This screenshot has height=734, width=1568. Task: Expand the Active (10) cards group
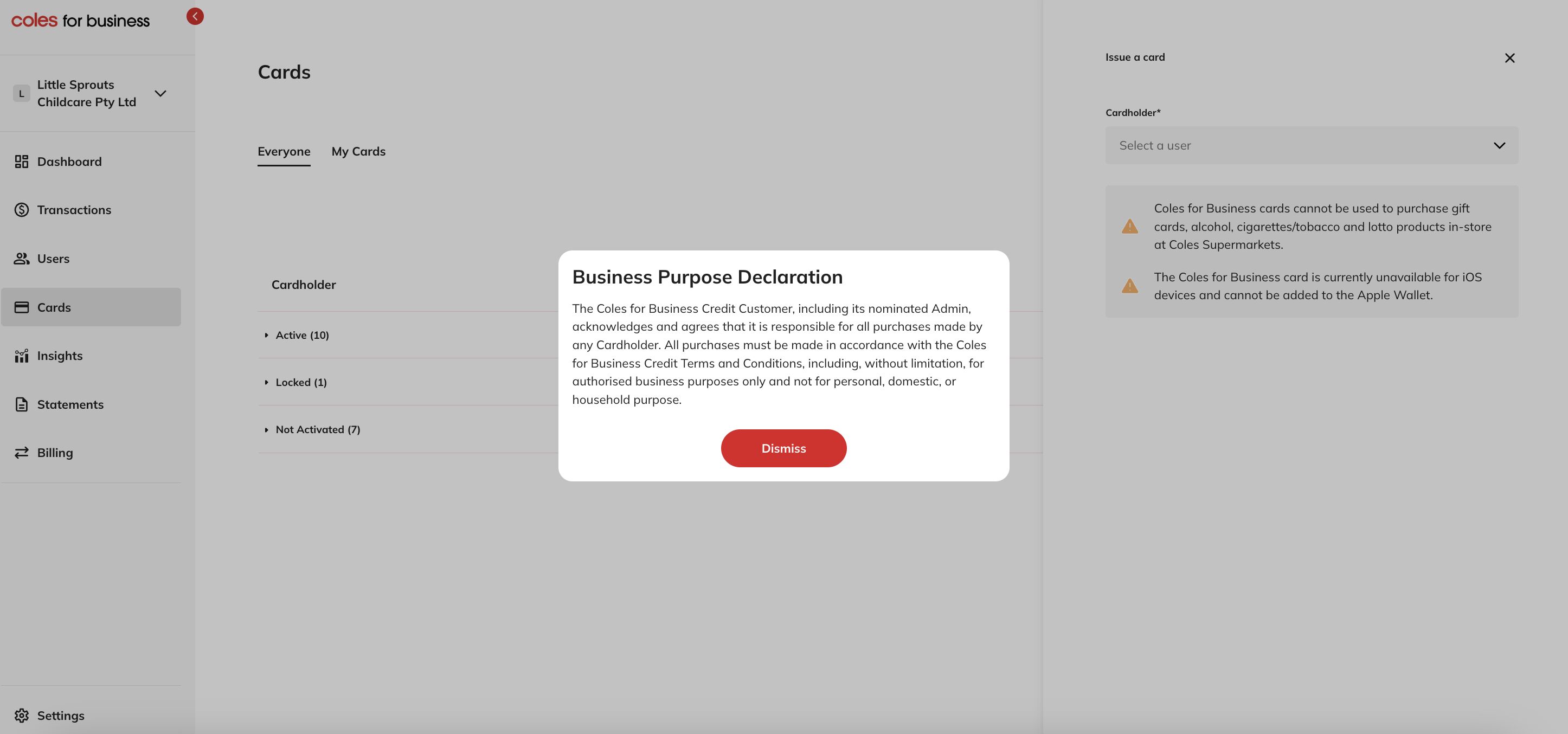(x=302, y=336)
